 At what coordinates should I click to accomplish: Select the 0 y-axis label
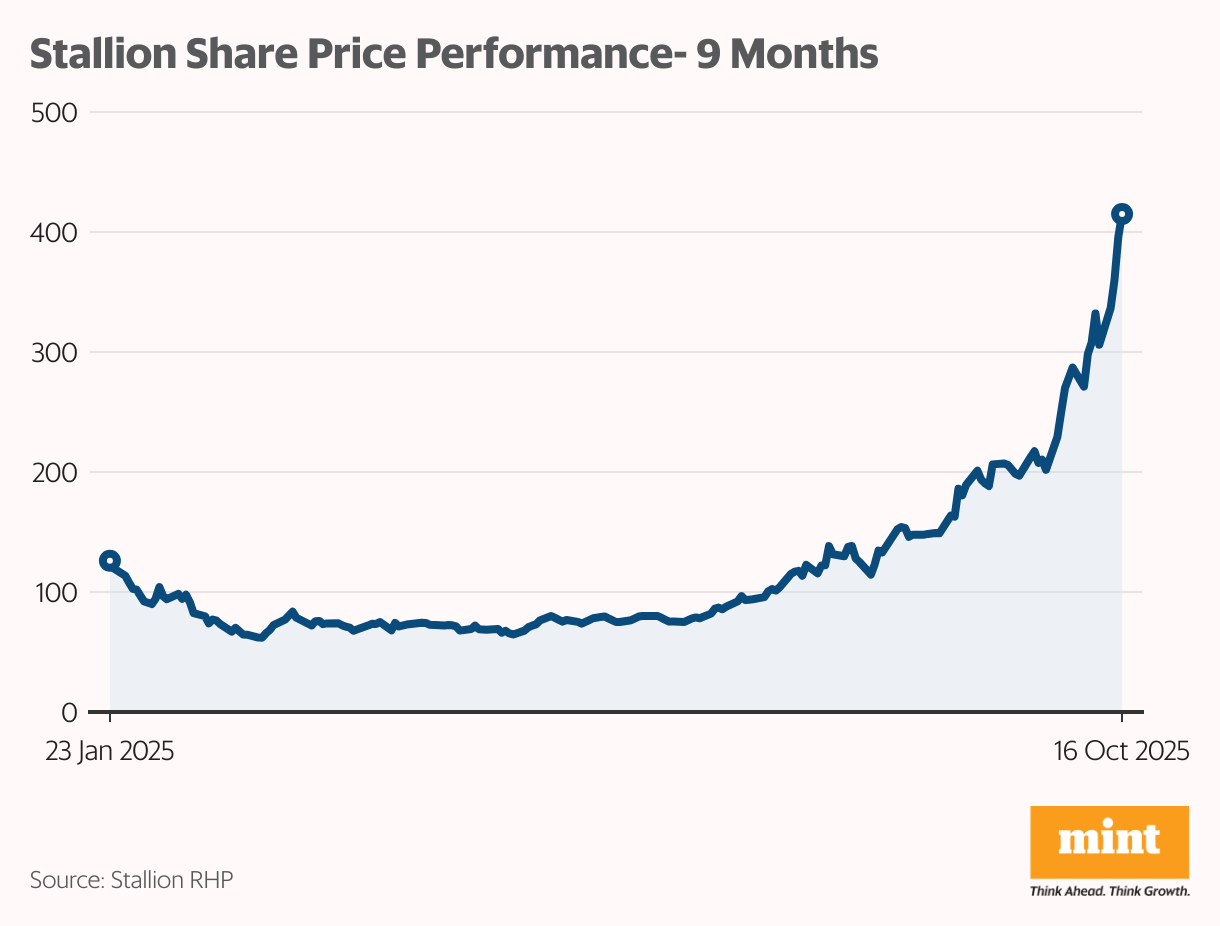tap(69, 712)
